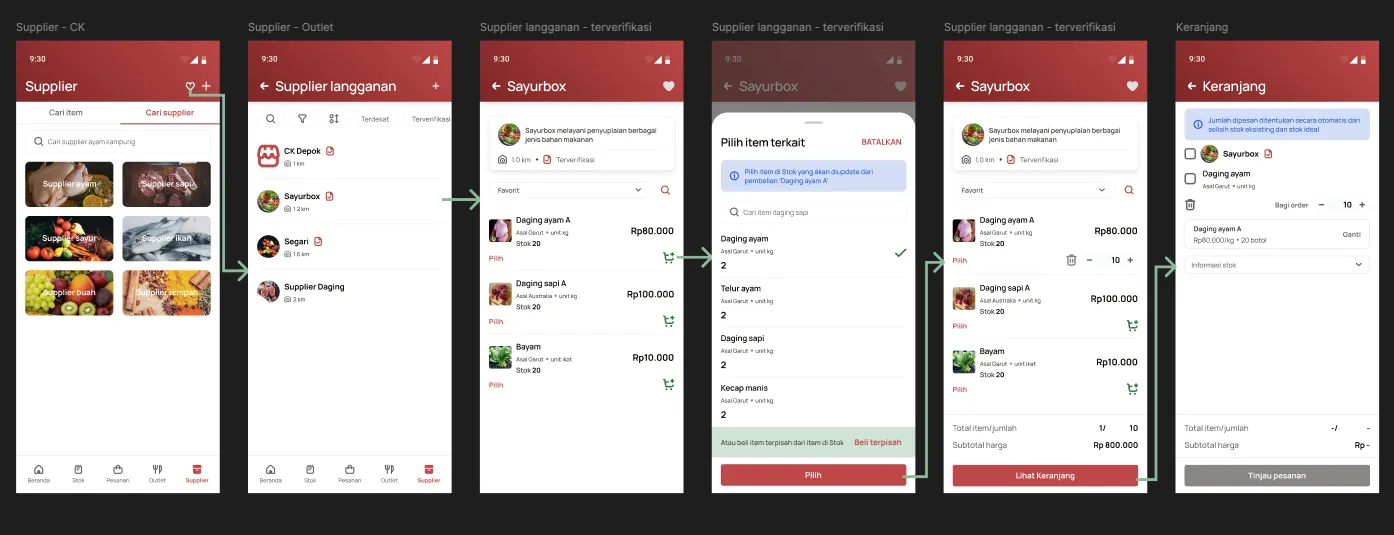Image resolution: width=1394 pixels, height=535 pixels.
Task: Open the Supplier sayur category card
Action: pyautogui.click(x=69, y=239)
